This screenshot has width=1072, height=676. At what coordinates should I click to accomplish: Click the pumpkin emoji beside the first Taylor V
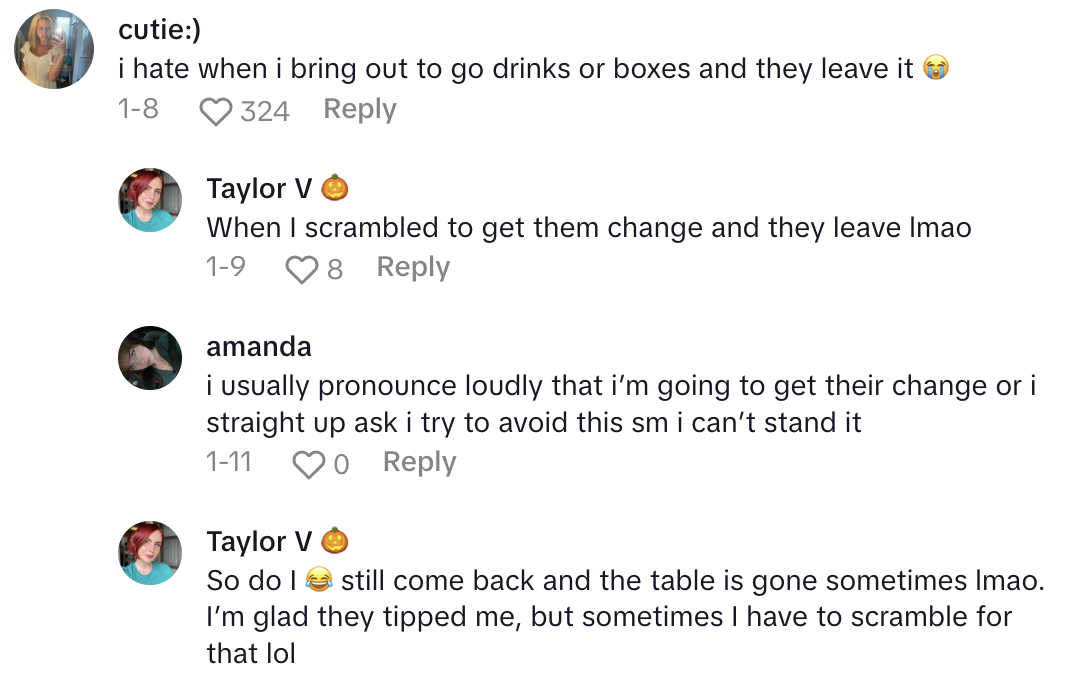pos(335,188)
